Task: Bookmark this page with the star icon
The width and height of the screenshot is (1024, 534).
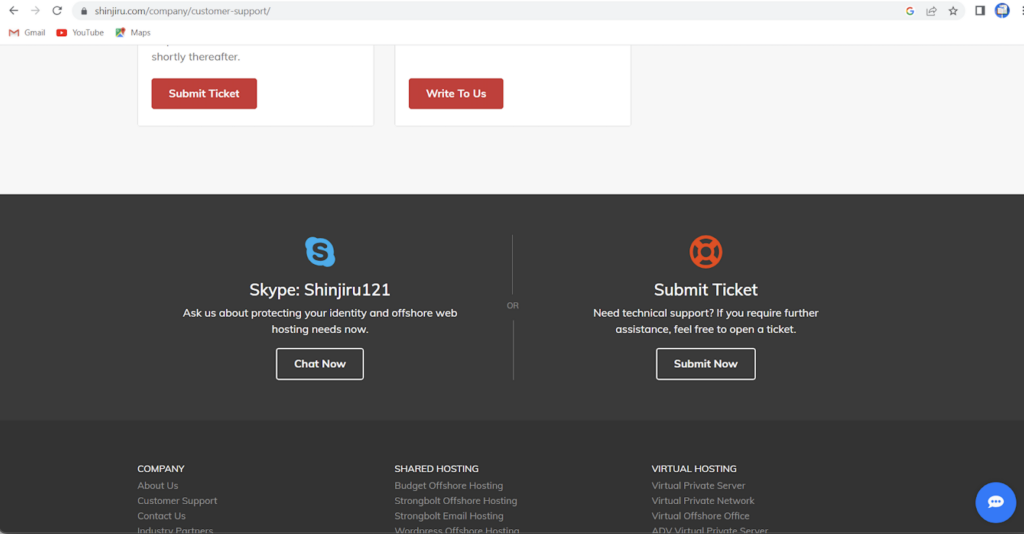Action: (x=953, y=11)
